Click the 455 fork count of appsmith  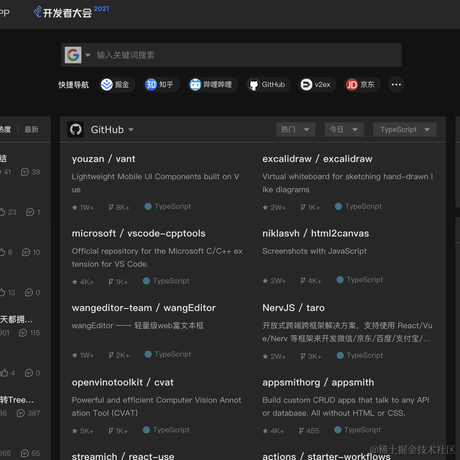pos(309,431)
